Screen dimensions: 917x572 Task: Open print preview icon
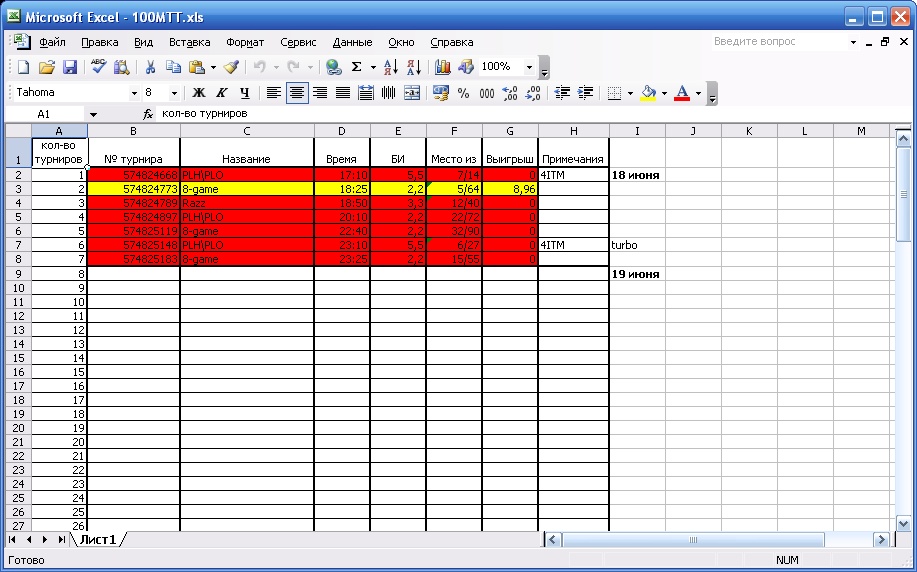(121, 67)
